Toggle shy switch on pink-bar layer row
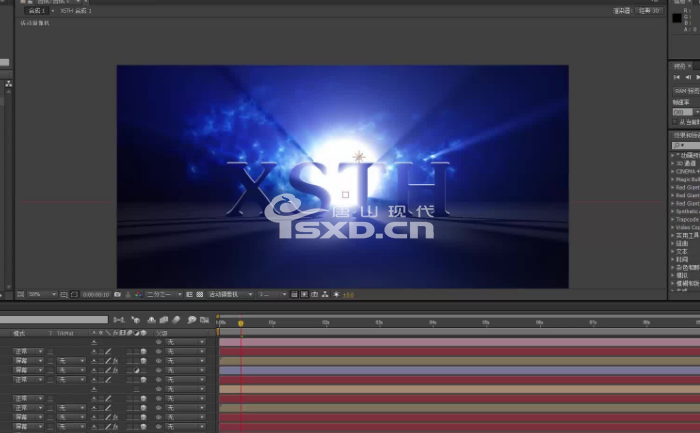700x433 pixels. pyautogui.click(x=94, y=342)
